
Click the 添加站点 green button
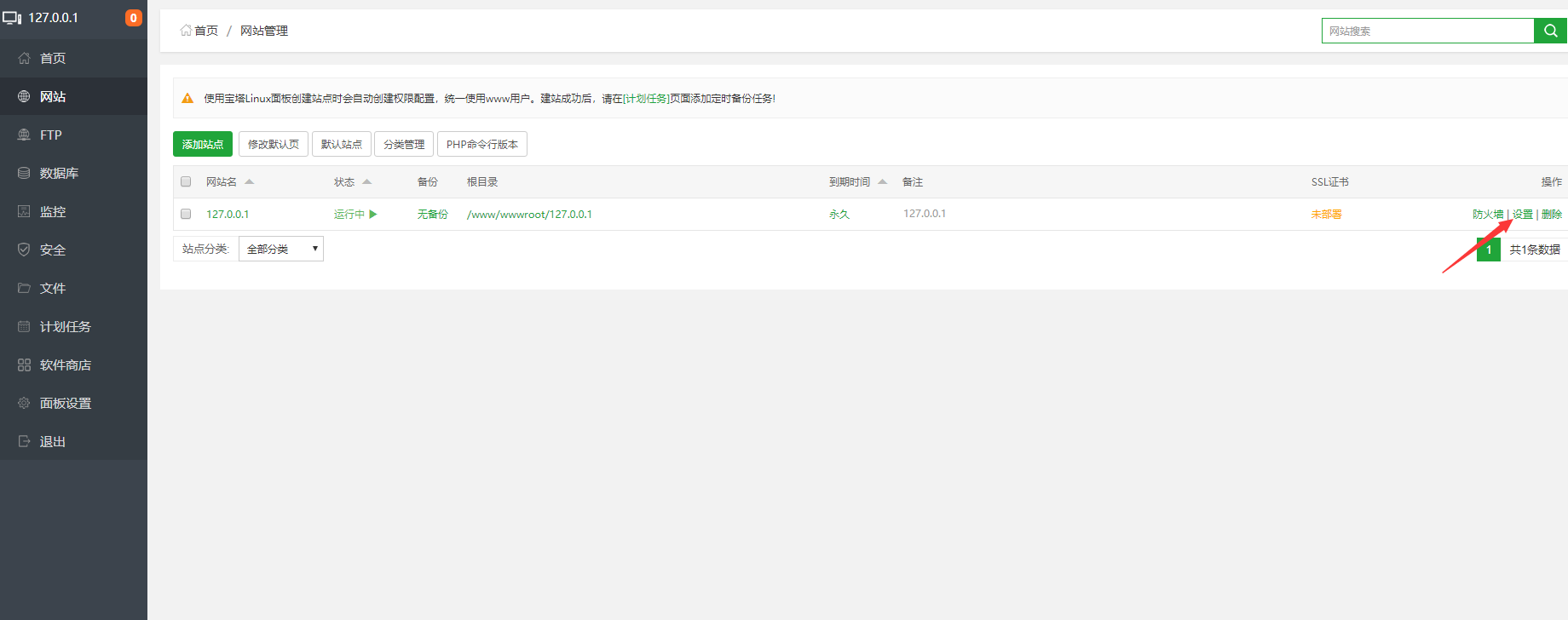(203, 144)
